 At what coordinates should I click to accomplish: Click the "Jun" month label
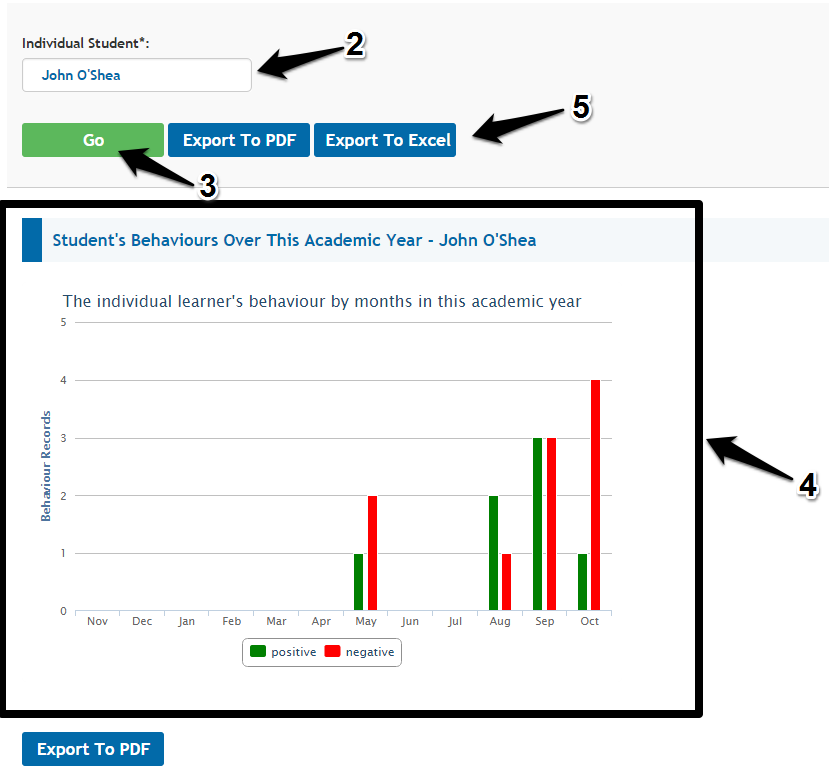point(410,621)
